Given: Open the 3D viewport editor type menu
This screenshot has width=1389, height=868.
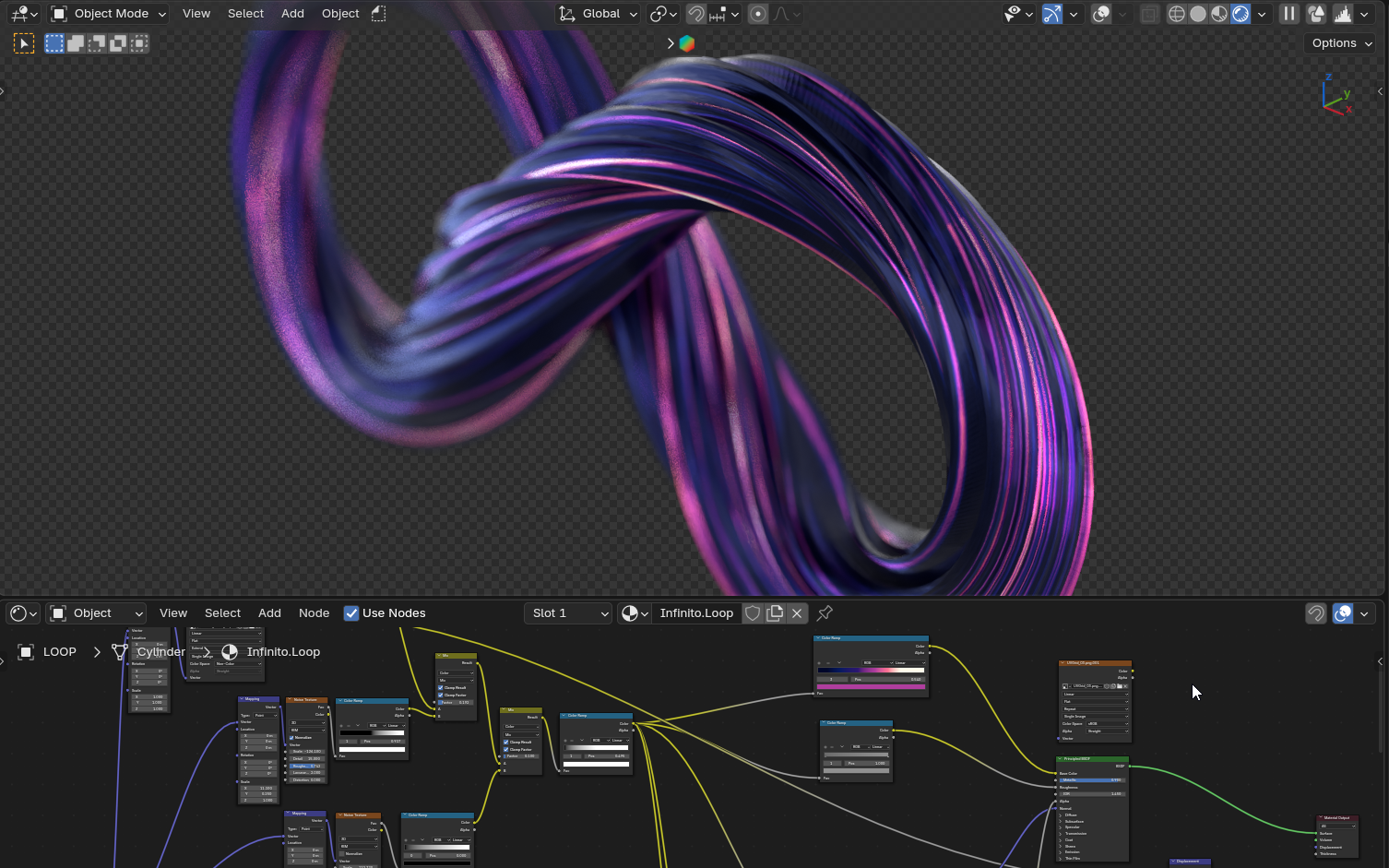Looking at the screenshot, I should (x=23, y=14).
